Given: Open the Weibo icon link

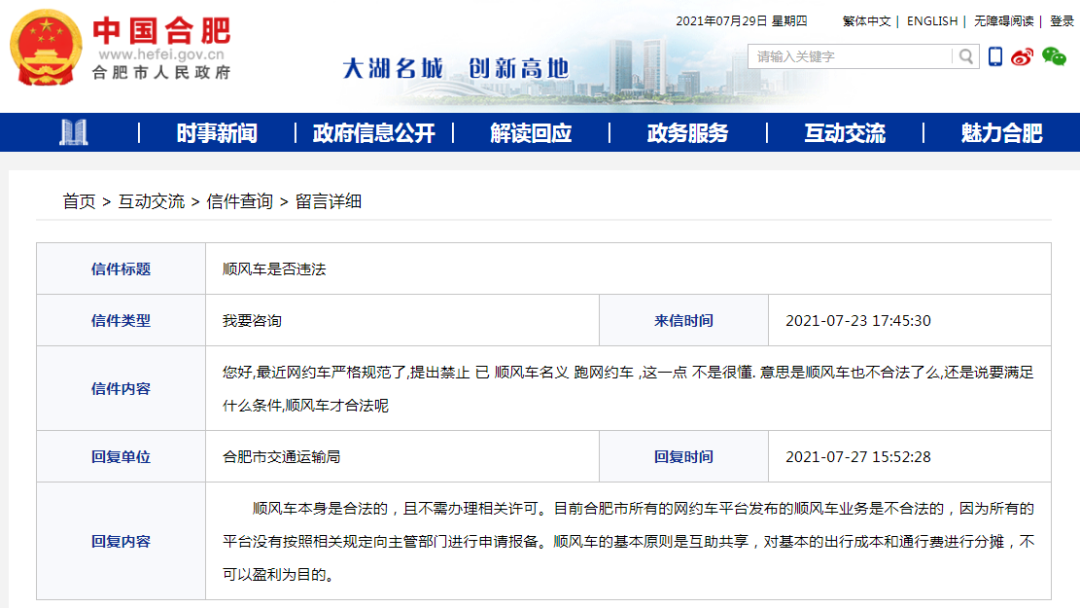Looking at the screenshot, I should tap(1022, 57).
